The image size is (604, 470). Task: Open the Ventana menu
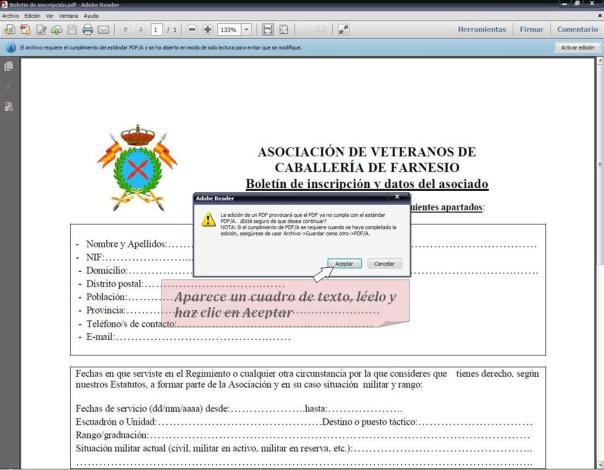[68, 16]
